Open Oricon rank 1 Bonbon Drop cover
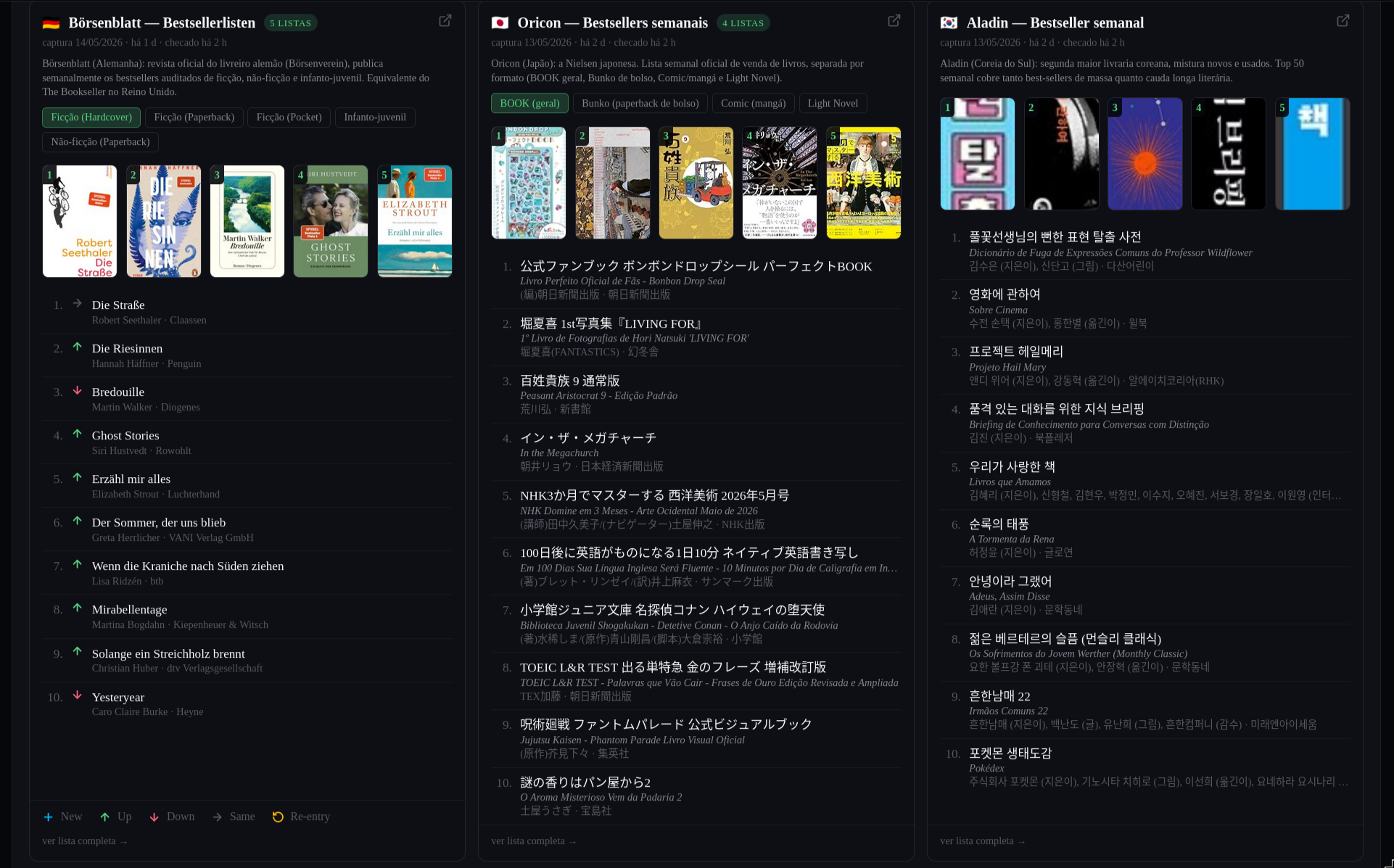 click(529, 183)
